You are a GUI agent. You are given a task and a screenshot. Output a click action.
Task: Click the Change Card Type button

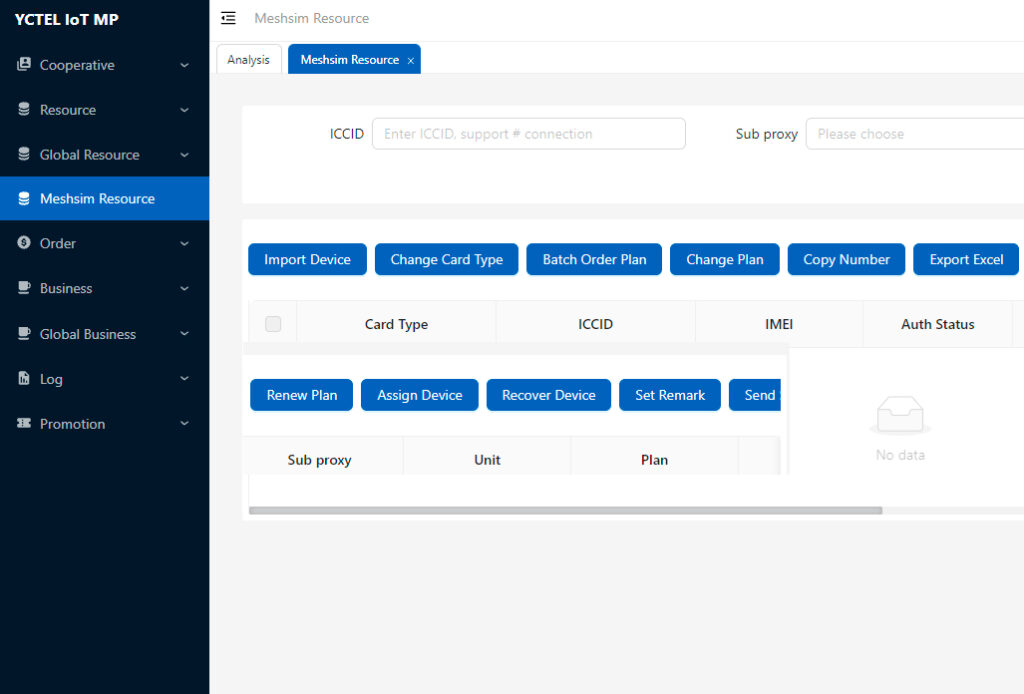pyautogui.click(x=446, y=259)
